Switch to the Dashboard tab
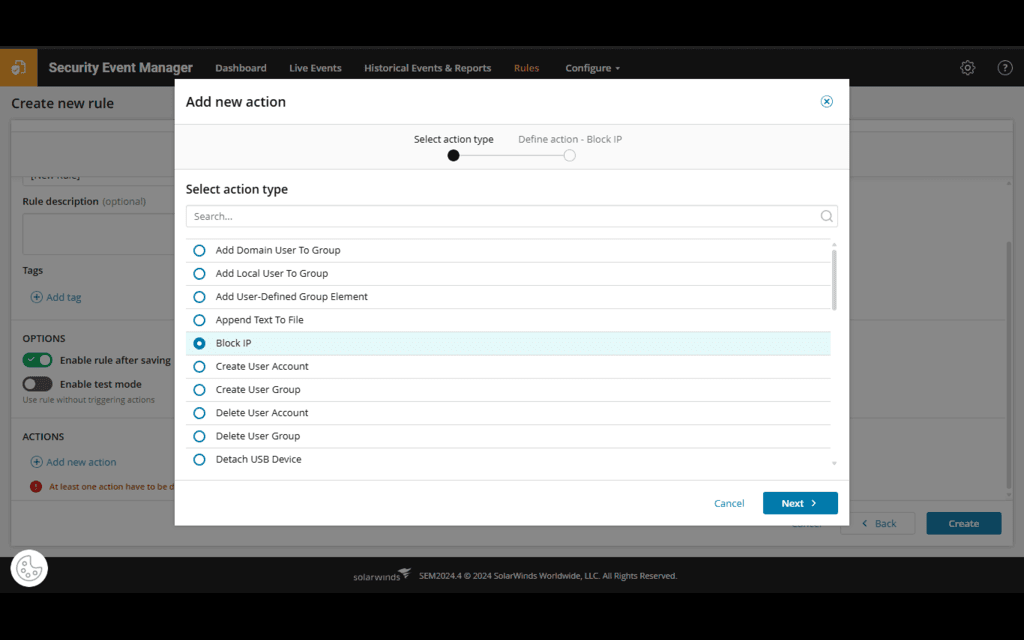The width and height of the screenshot is (1024, 640). click(240, 67)
